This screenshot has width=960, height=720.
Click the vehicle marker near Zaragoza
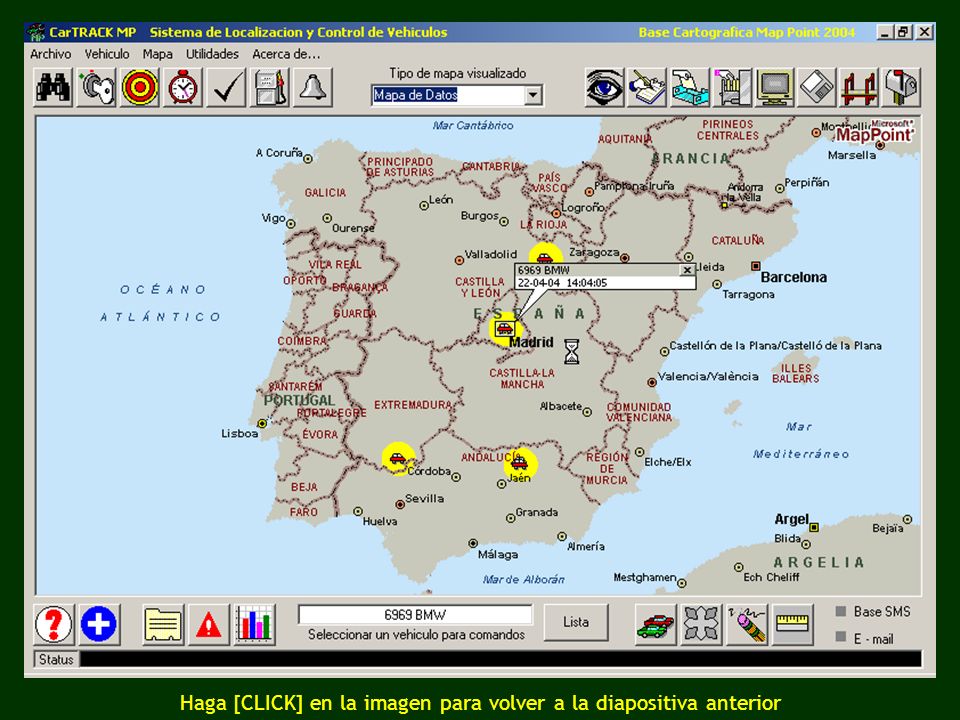545,257
